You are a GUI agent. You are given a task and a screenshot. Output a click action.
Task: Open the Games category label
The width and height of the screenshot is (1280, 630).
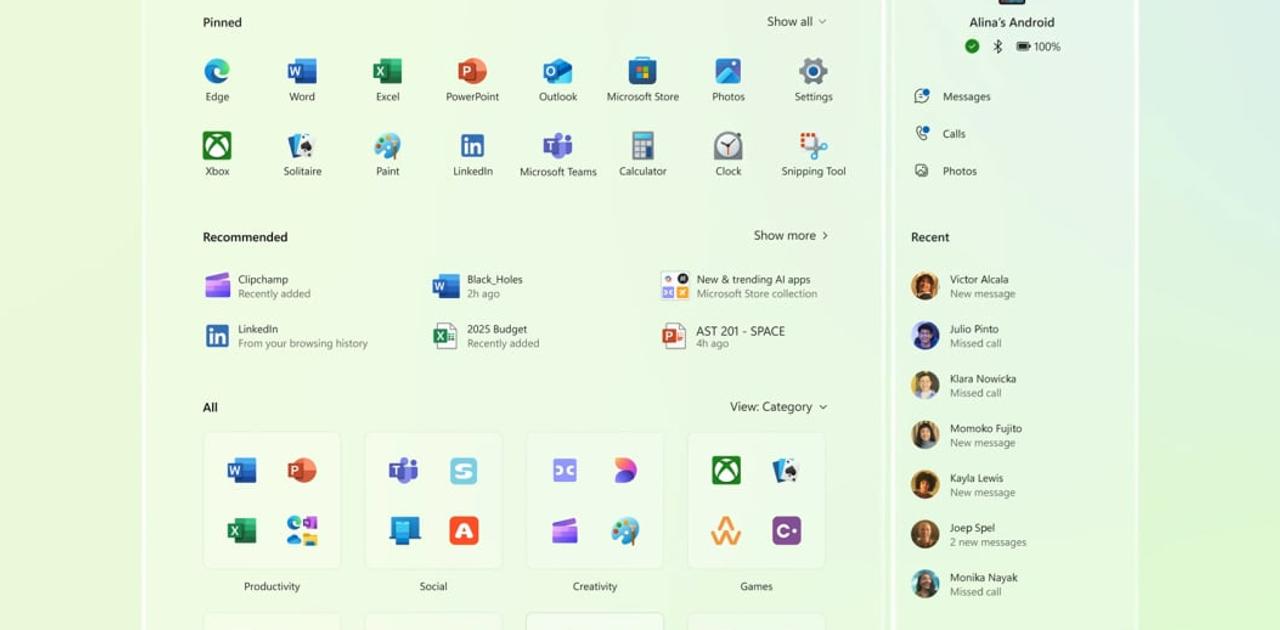756,587
